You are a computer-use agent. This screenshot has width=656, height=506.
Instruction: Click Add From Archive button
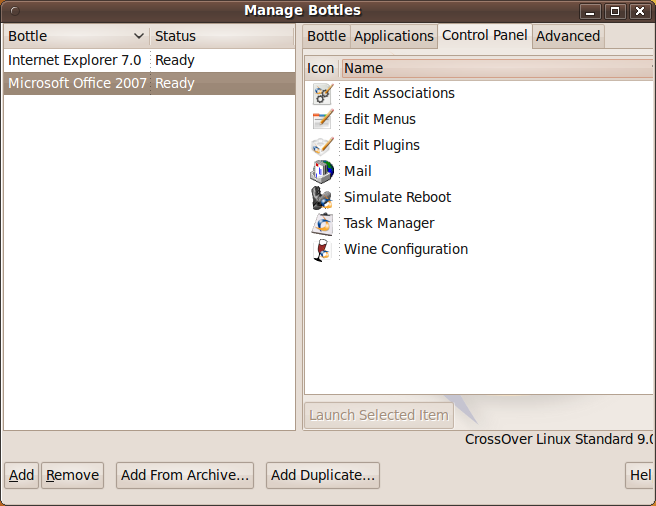tap(185, 476)
